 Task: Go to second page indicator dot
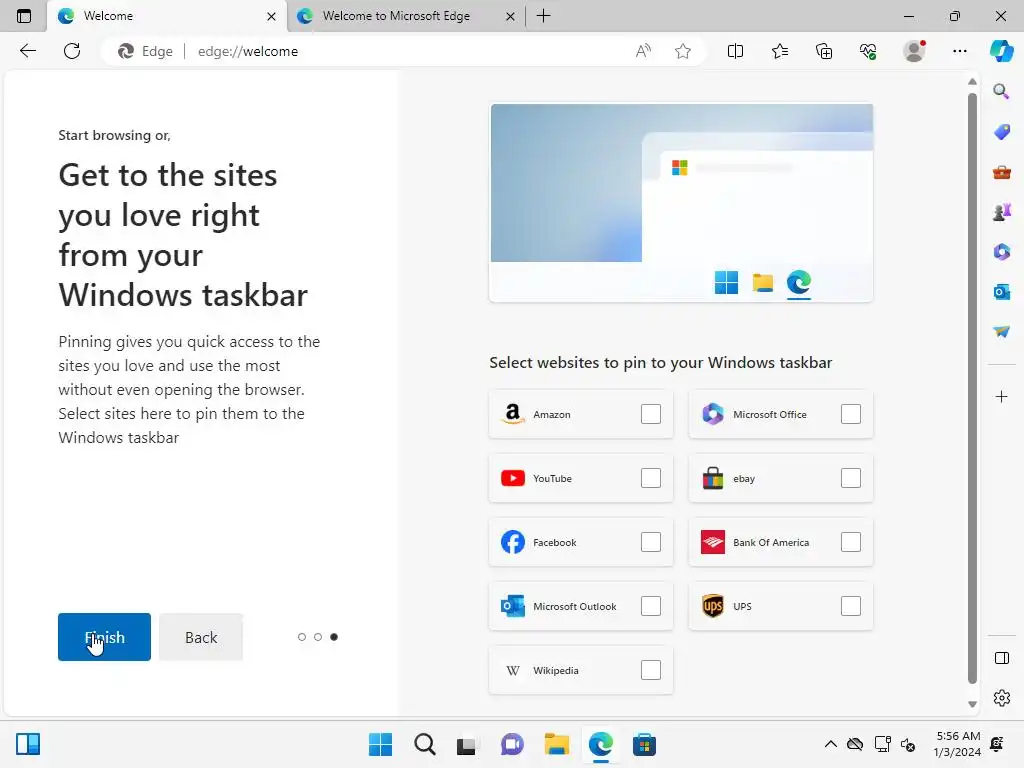(318, 637)
